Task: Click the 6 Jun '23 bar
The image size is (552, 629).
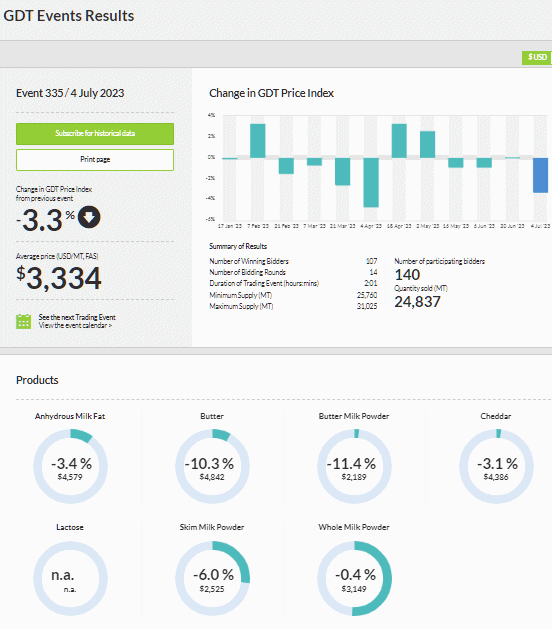Action: (484, 162)
